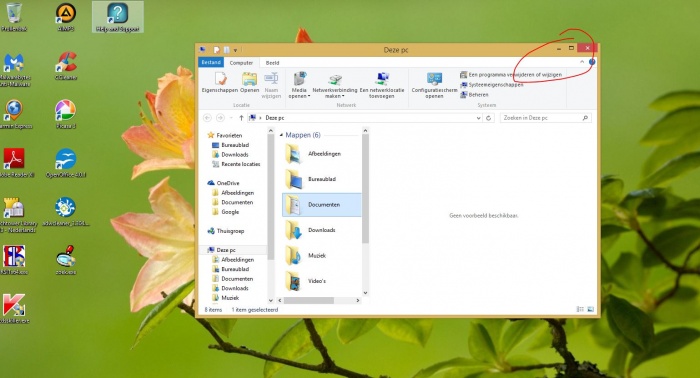Expand Netwerkverbinding maken dropdown
Screen dimensions: 700x378
(335, 86)
